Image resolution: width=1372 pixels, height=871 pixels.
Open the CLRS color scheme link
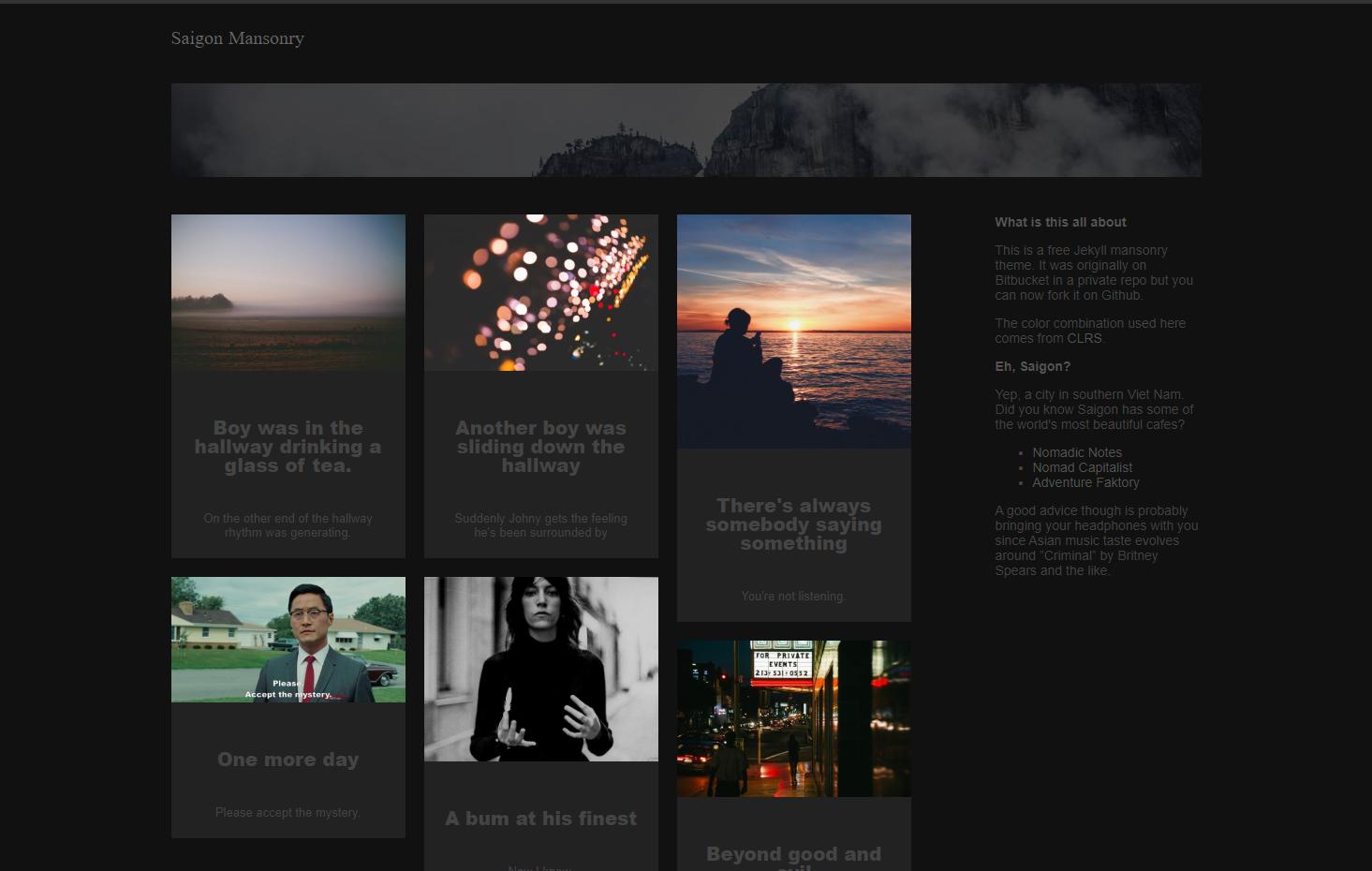click(1084, 338)
